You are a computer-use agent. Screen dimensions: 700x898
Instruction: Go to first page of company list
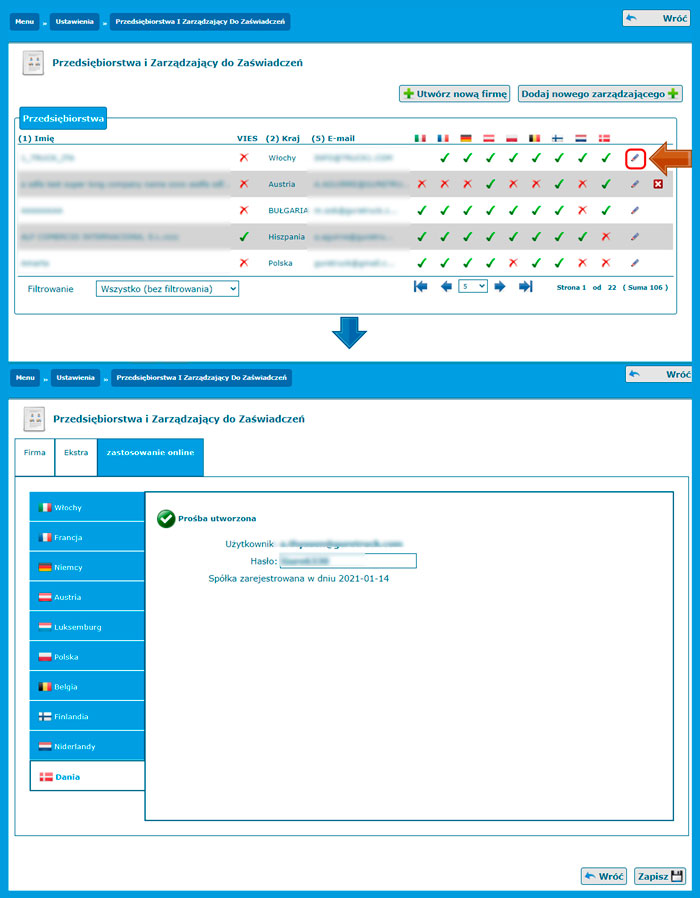[420, 287]
